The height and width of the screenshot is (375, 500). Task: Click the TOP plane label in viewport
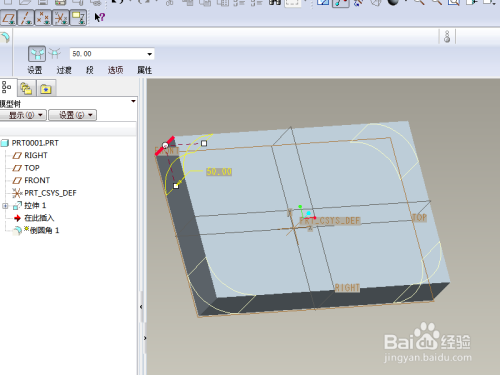coord(419,218)
